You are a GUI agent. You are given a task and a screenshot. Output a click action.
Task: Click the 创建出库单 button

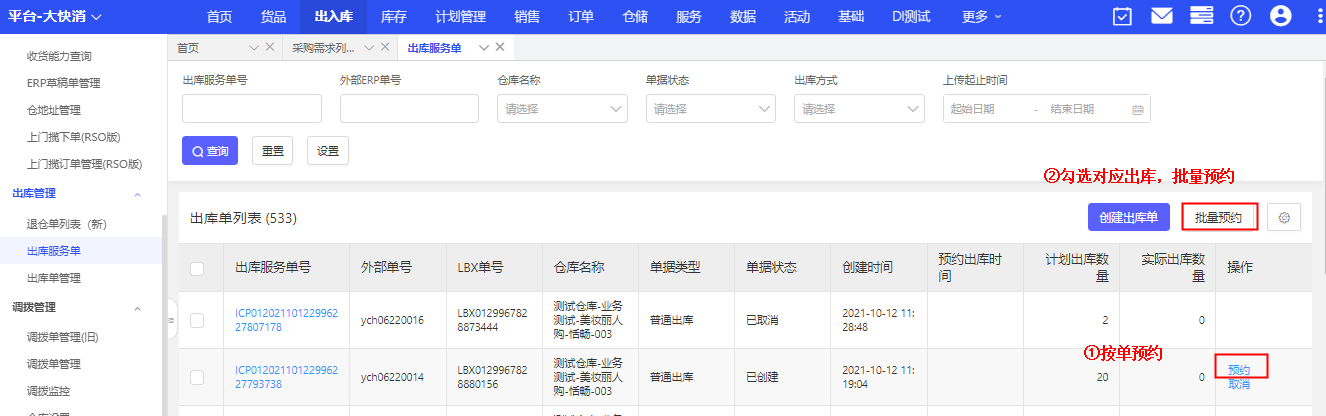(x=1128, y=217)
